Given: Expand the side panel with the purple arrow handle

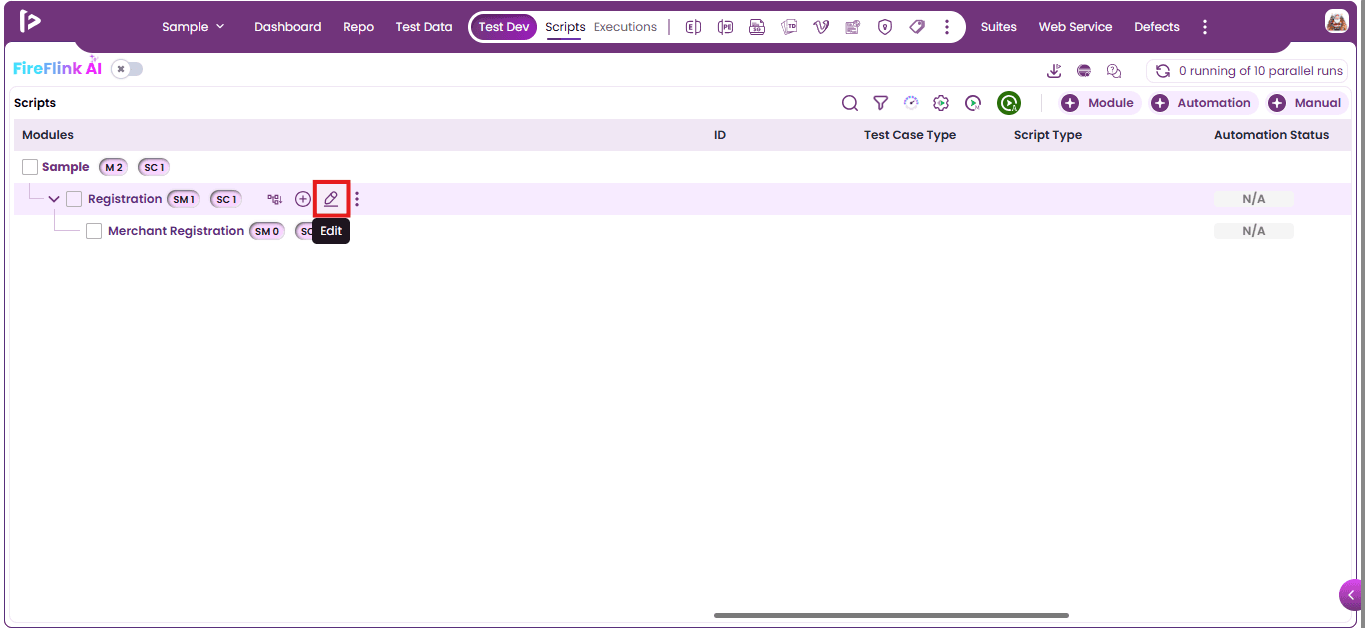Looking at the screenshot, I should (x=1351, y=595).
